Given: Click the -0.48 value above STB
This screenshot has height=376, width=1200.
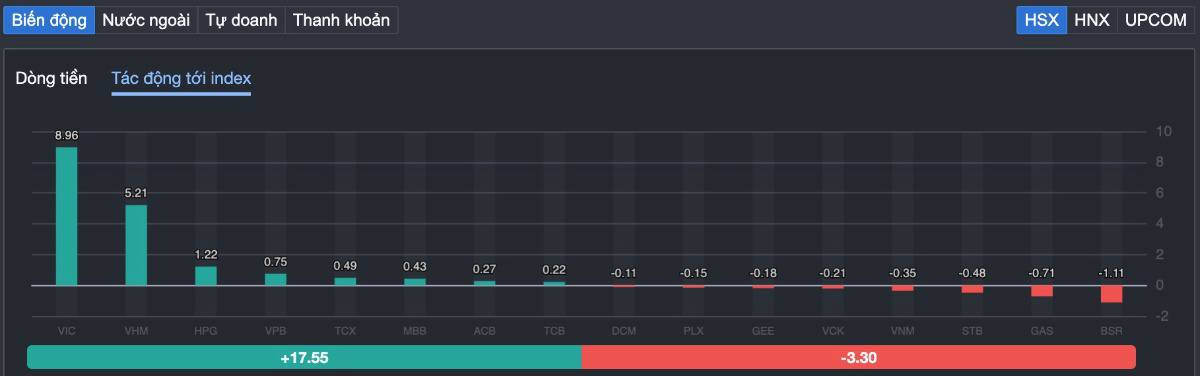Looking at the screenshot, I should (x=972, y=273).
